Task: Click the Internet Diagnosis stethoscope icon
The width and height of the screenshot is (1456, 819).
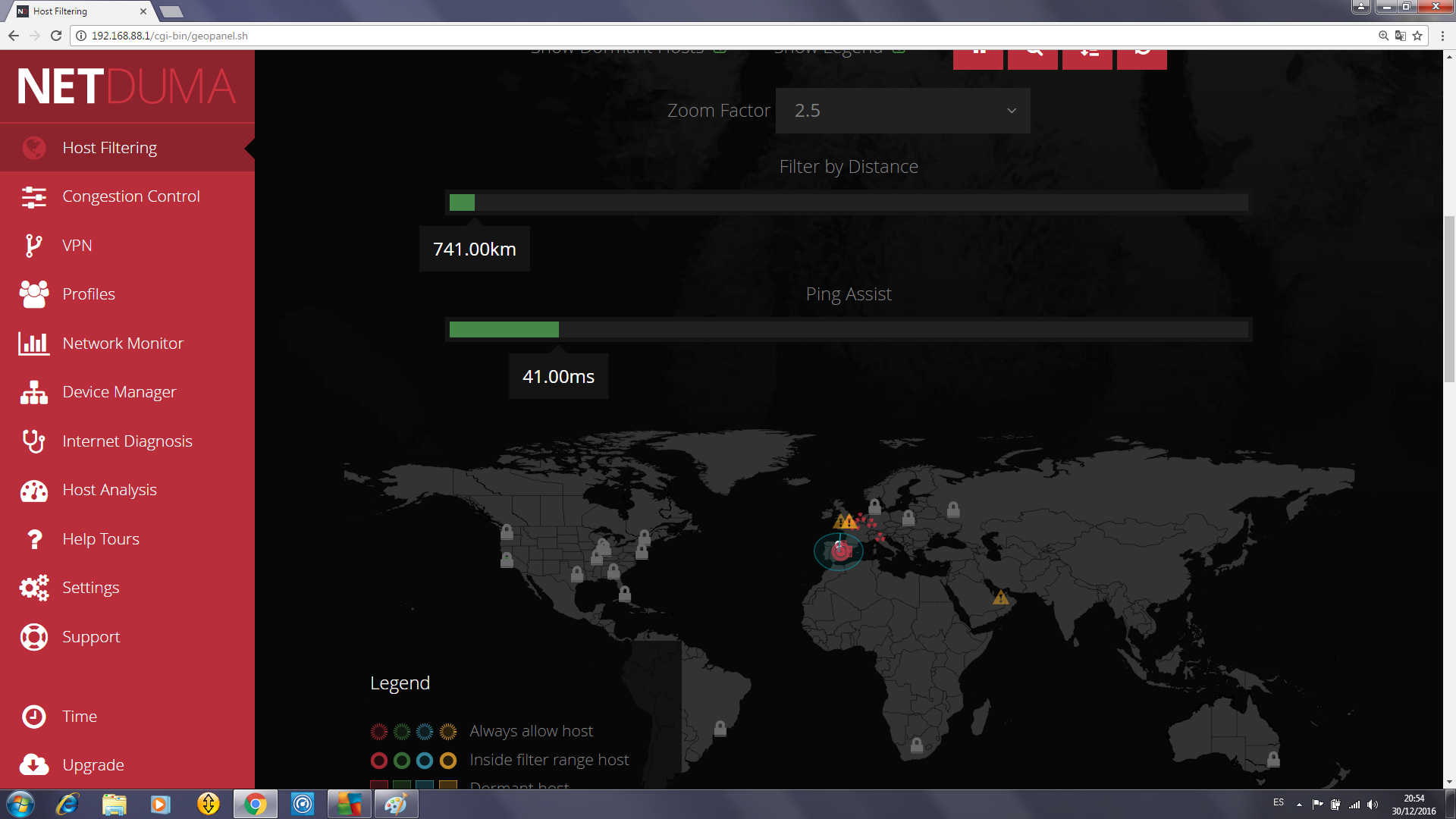Action: [x=33, y=441]
